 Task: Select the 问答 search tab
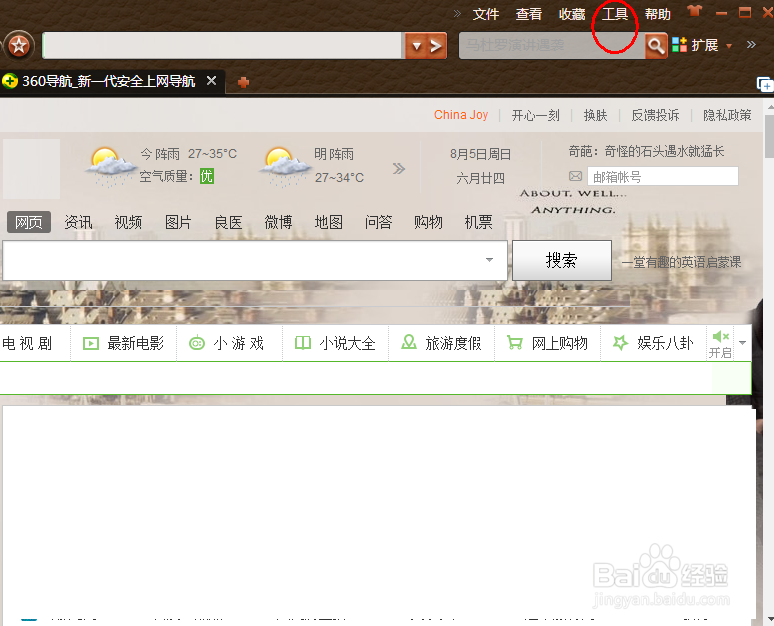pos(378,222)
